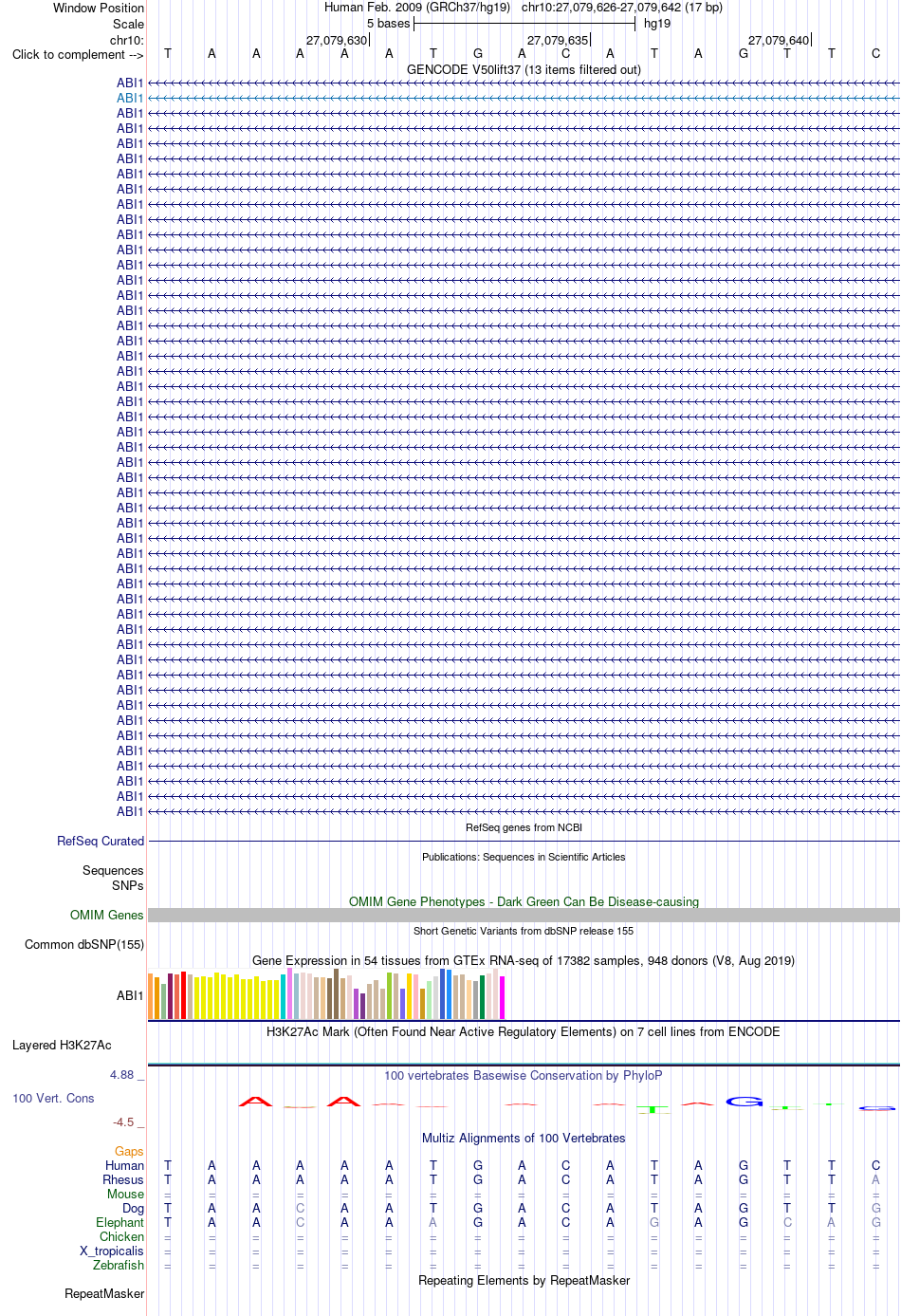The image size is (901, 1316).
Task: Click the 'Click to complement -->' label
Action: (x=78, y=54)
